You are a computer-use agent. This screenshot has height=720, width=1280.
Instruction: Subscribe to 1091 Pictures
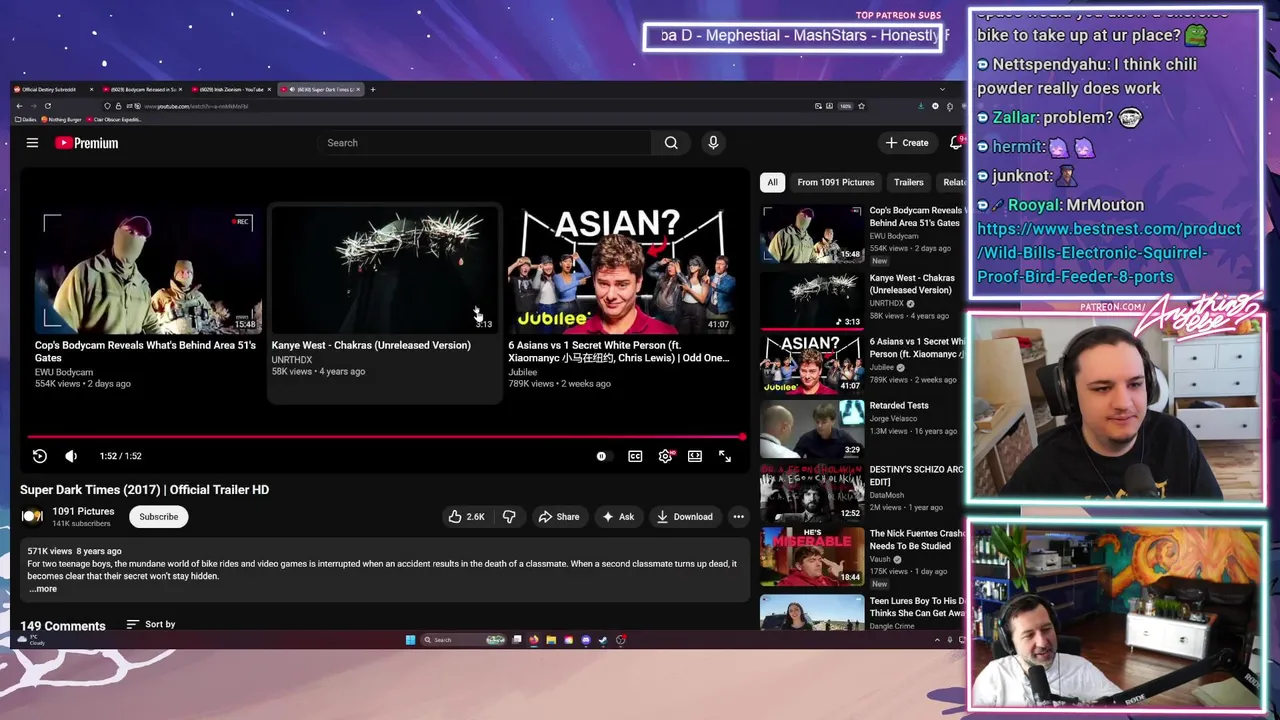158,517
